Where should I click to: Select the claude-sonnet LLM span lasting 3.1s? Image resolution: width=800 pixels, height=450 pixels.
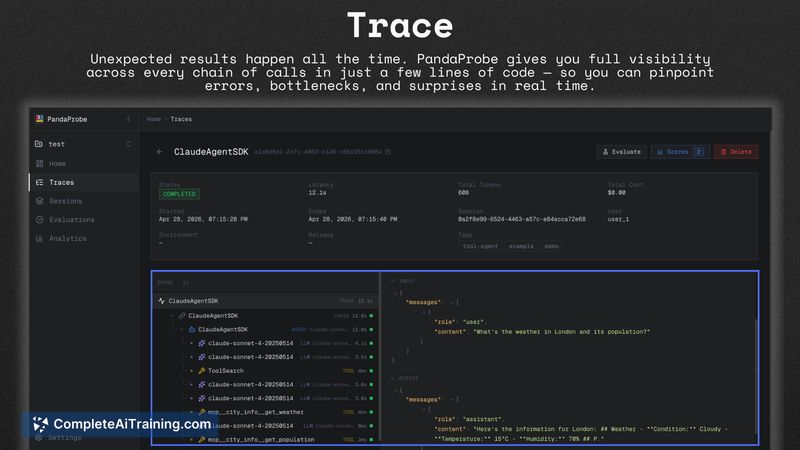tap(265, 357)
